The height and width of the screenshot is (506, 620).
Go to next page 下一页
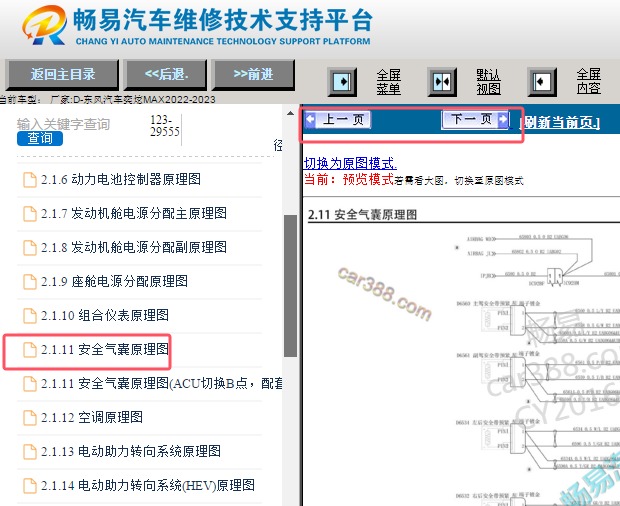475,119
